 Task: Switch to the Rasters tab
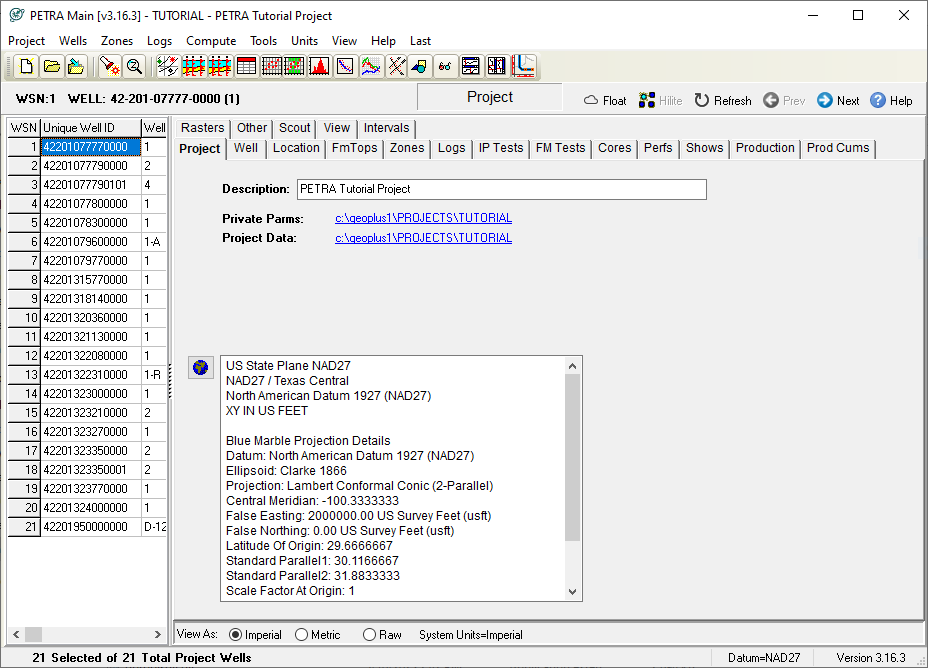click(x=202, y=128)
